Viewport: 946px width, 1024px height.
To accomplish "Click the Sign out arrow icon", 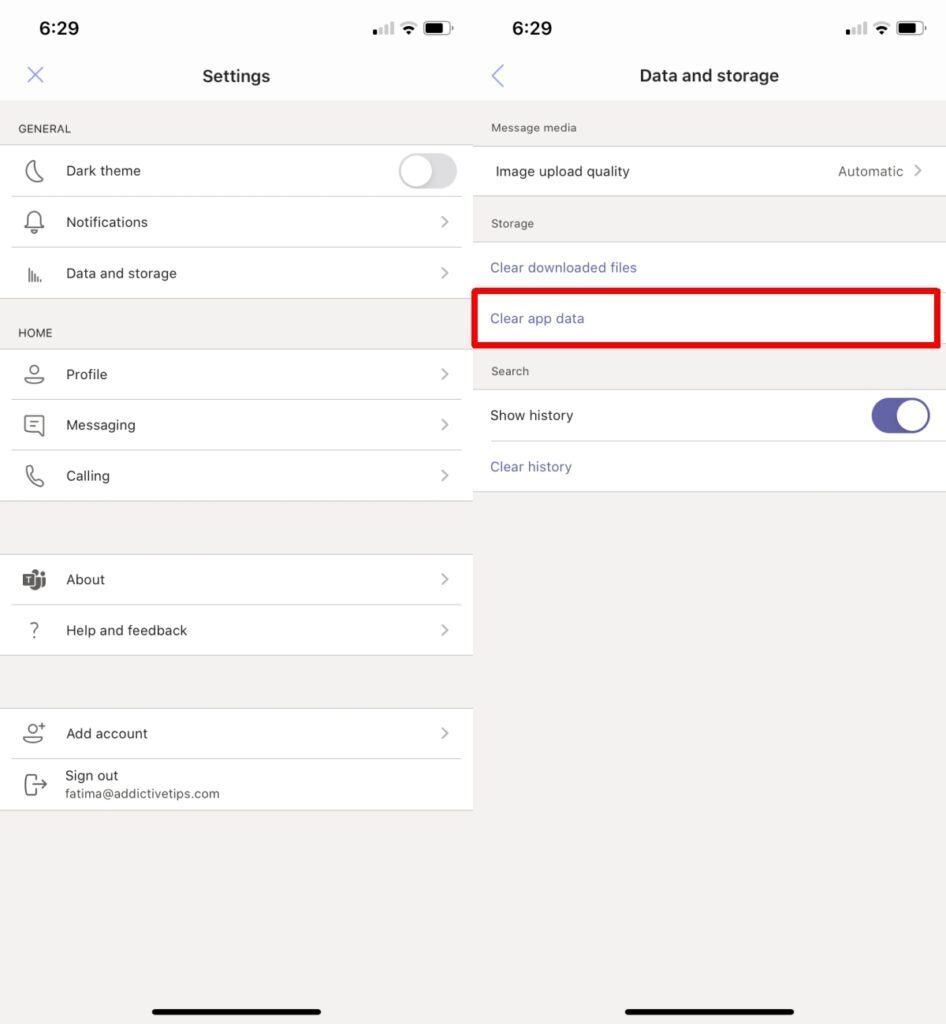I will pos(34,784).
